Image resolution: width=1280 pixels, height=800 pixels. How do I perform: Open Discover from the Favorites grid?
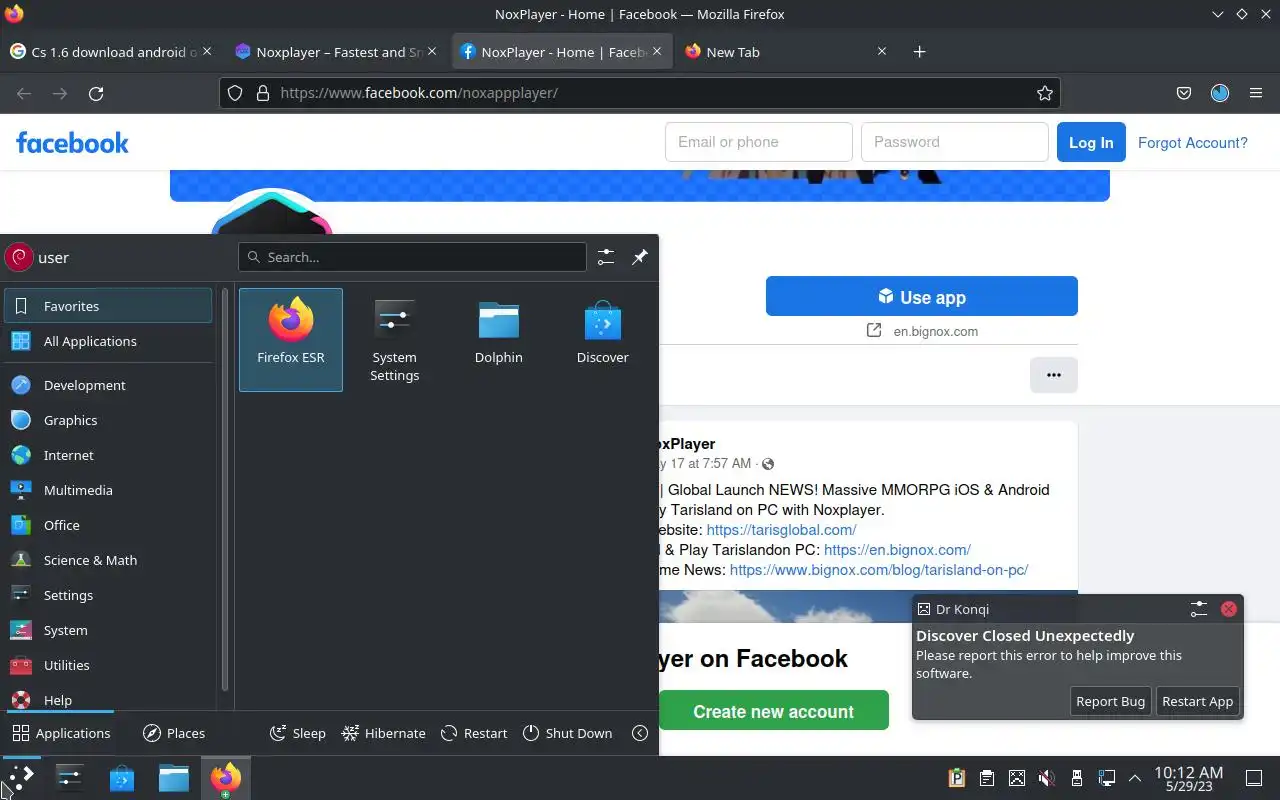pos(603,340)
